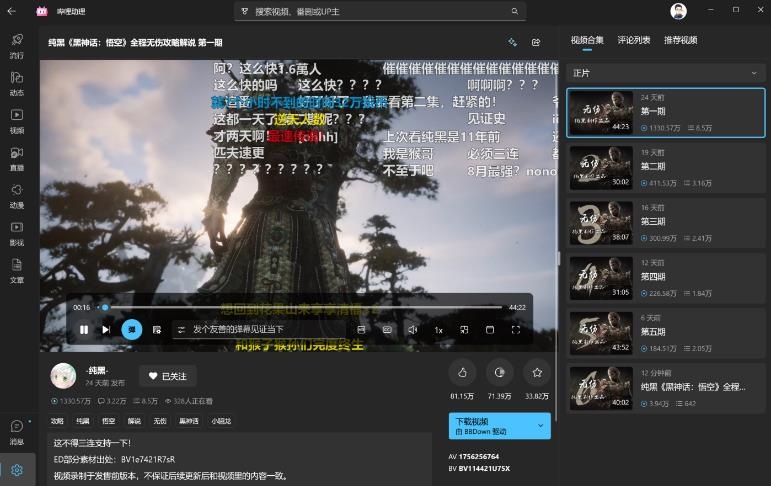
Task: Skip to the next episode
Action: pos(106,330)
